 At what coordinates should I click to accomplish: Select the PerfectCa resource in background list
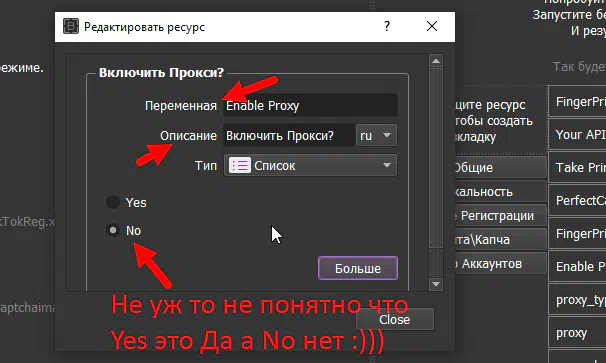[577, 201]
